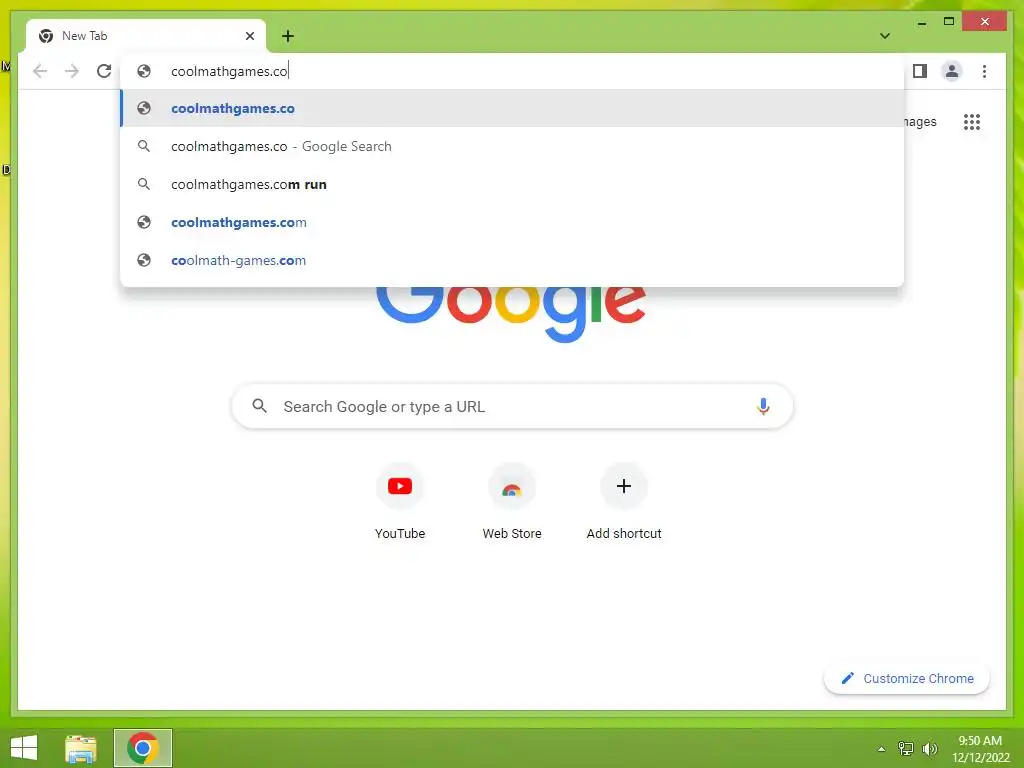The width and height of the screenshot is (1024, 768).
Task: Start voice search with microphone icon
Action: tap(763, 406)
